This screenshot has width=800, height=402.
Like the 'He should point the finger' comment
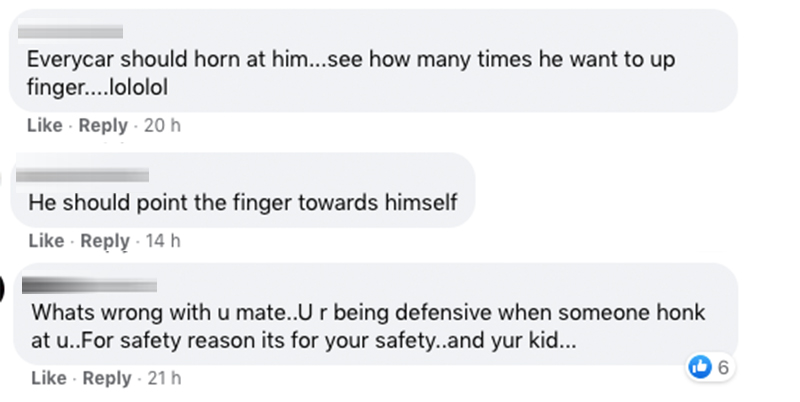click(x=46, y=241)
